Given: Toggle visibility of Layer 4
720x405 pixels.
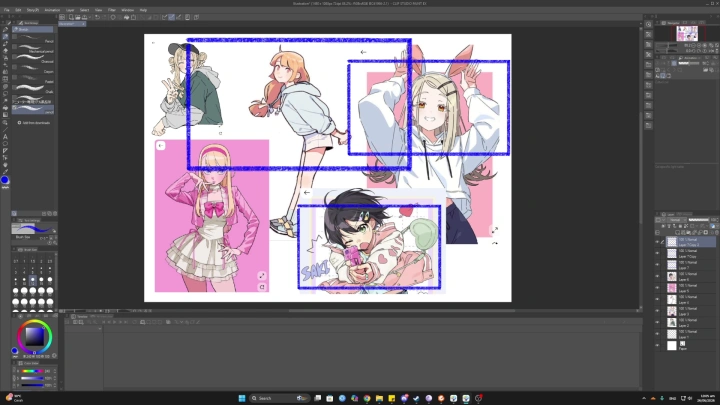Looking at the screenshot, I should point(657,299).
